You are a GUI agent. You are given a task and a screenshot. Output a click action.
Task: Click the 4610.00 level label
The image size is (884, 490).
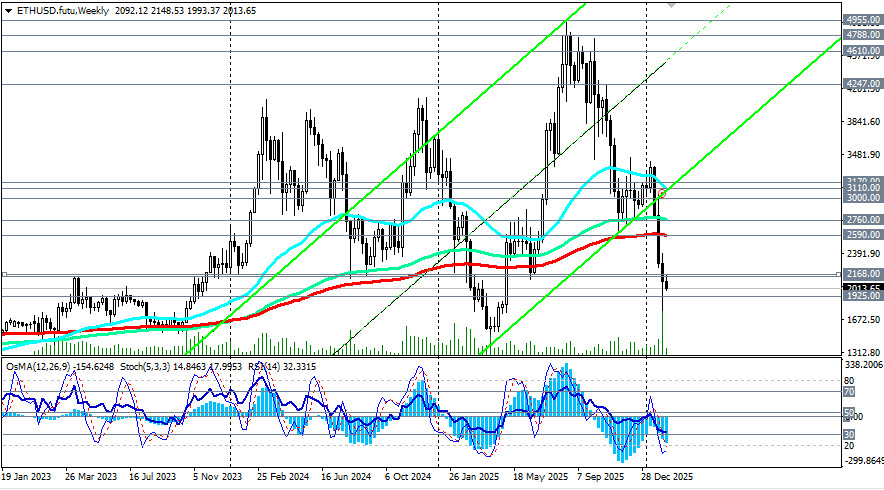[861, 50]
